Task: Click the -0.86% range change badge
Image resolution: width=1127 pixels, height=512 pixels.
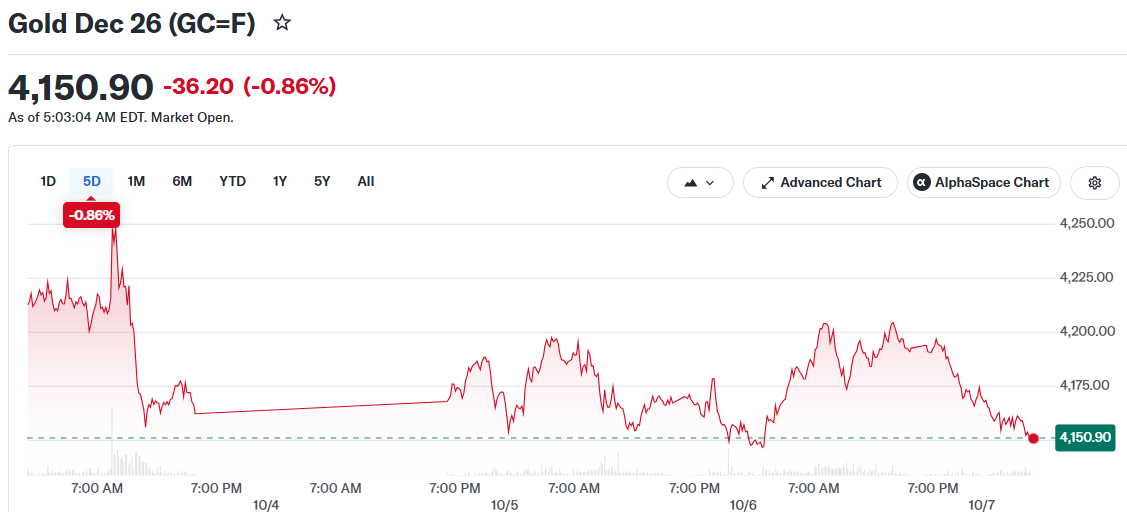Action: click(x=91, y=215)
